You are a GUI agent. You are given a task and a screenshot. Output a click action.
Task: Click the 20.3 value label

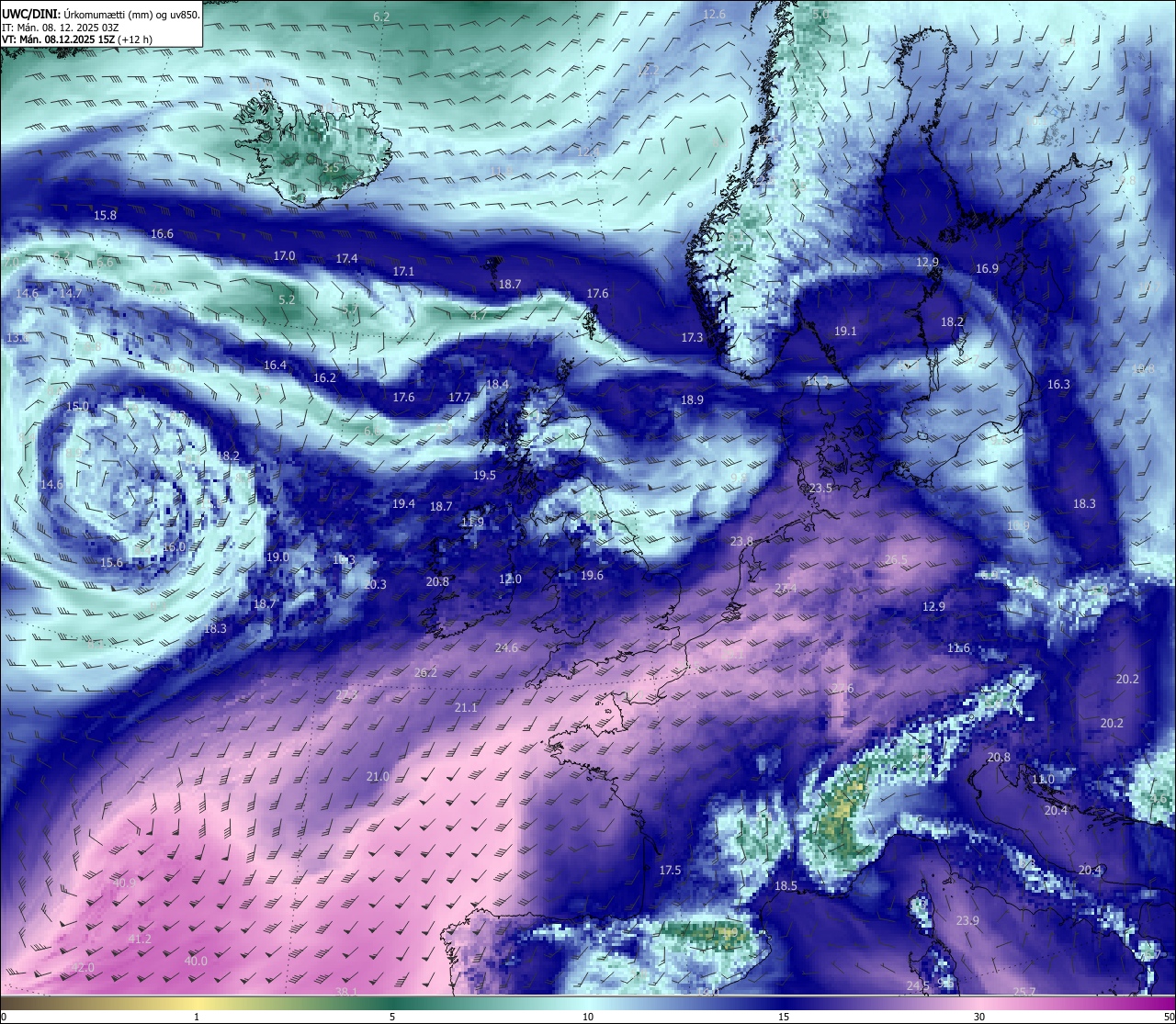[375, 584]
